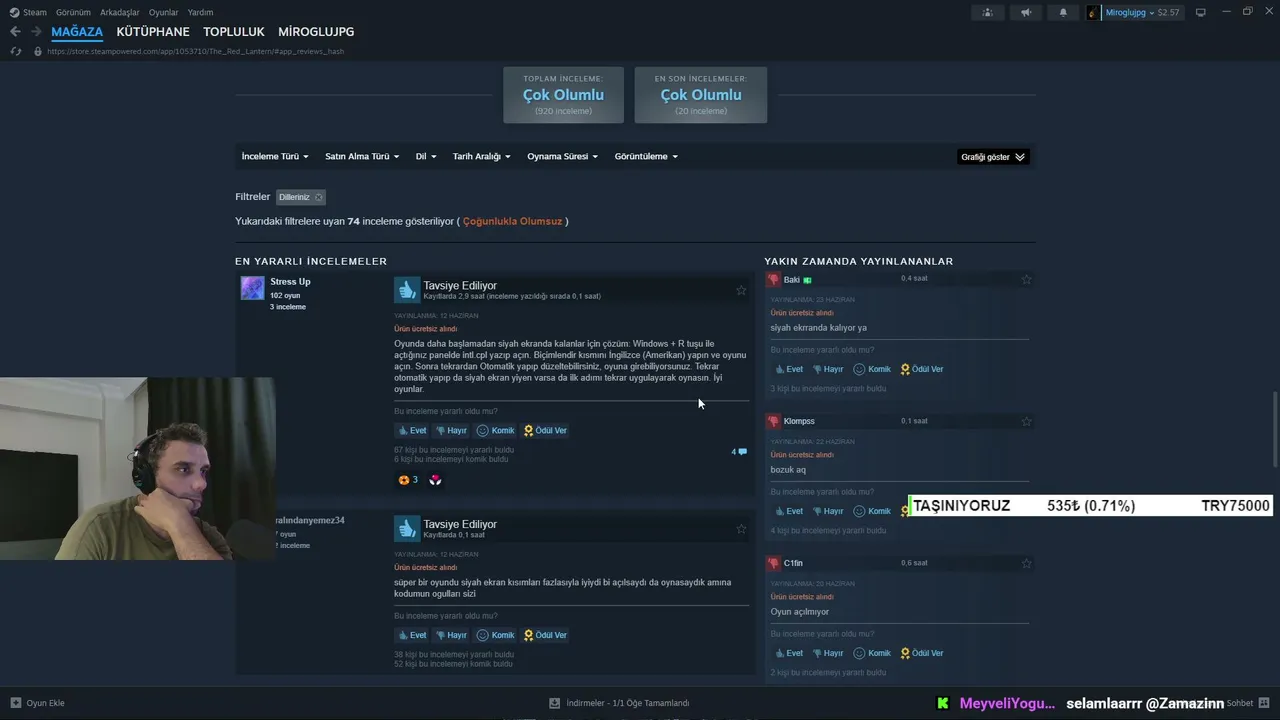Switch to Big Picture mode via monitor icon
The height and width of the screenshot is (720, 1280).
pos(1201,12)
